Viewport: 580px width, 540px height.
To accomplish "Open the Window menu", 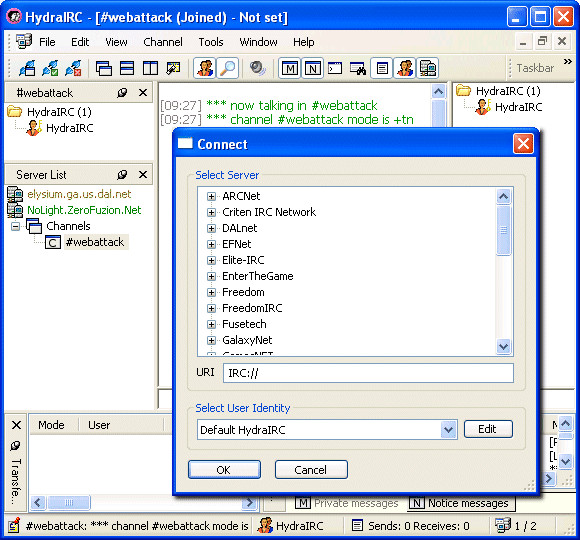I will tap(258, 42).
